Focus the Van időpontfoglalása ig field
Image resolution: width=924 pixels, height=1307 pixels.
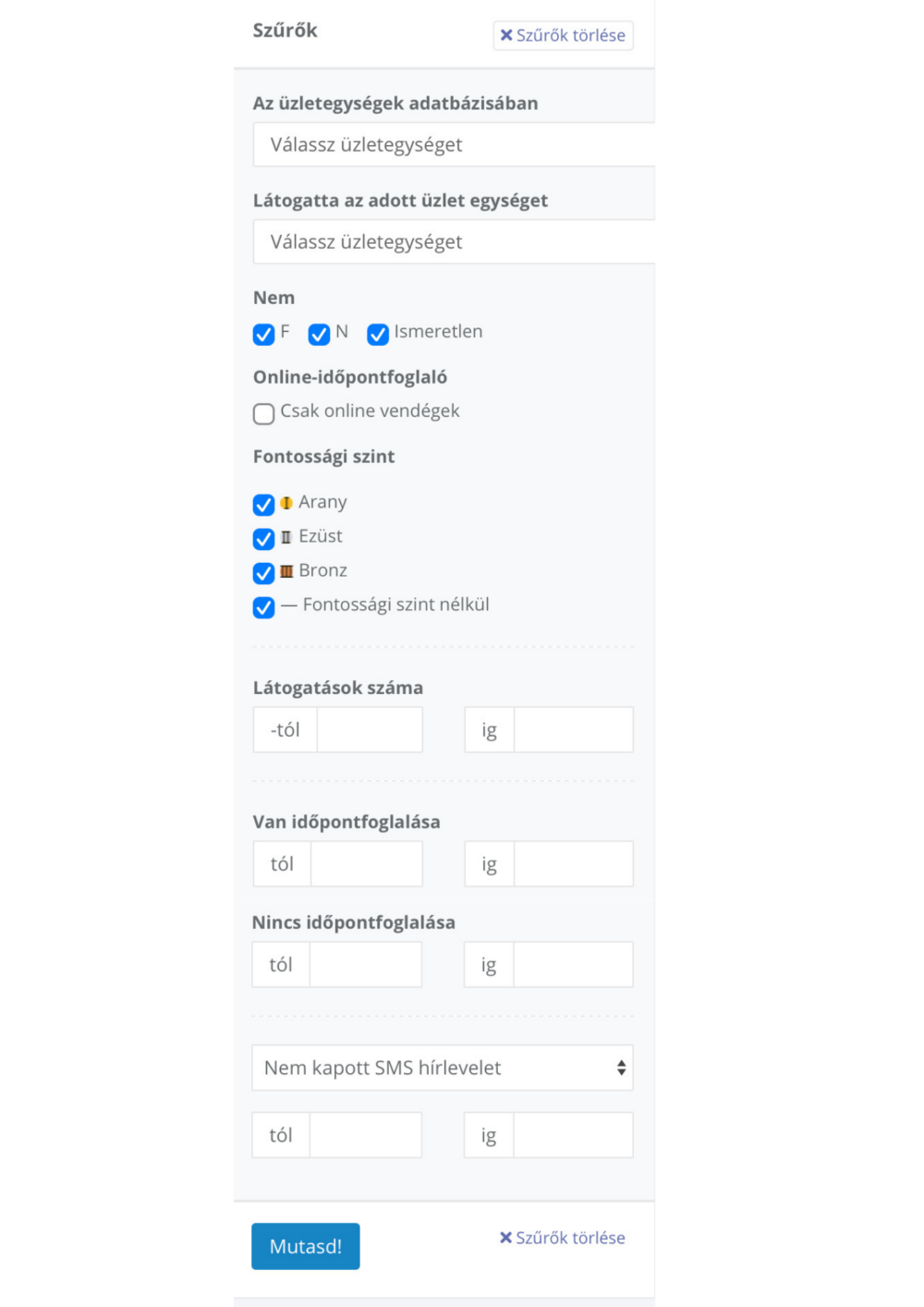tap(573, 863)
